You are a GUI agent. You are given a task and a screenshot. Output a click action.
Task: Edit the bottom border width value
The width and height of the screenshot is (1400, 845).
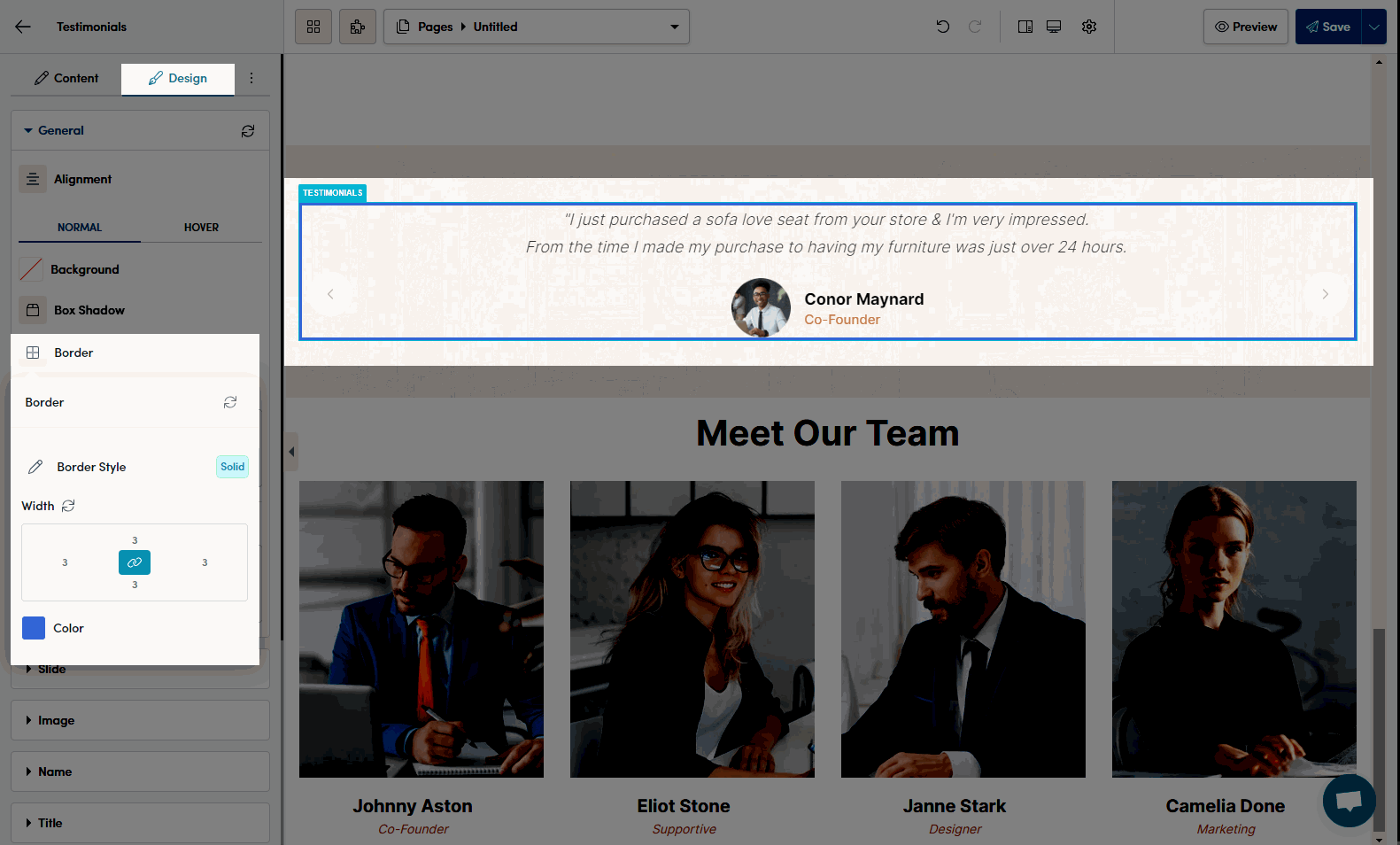pyautogui.click(x=135, y=585)
